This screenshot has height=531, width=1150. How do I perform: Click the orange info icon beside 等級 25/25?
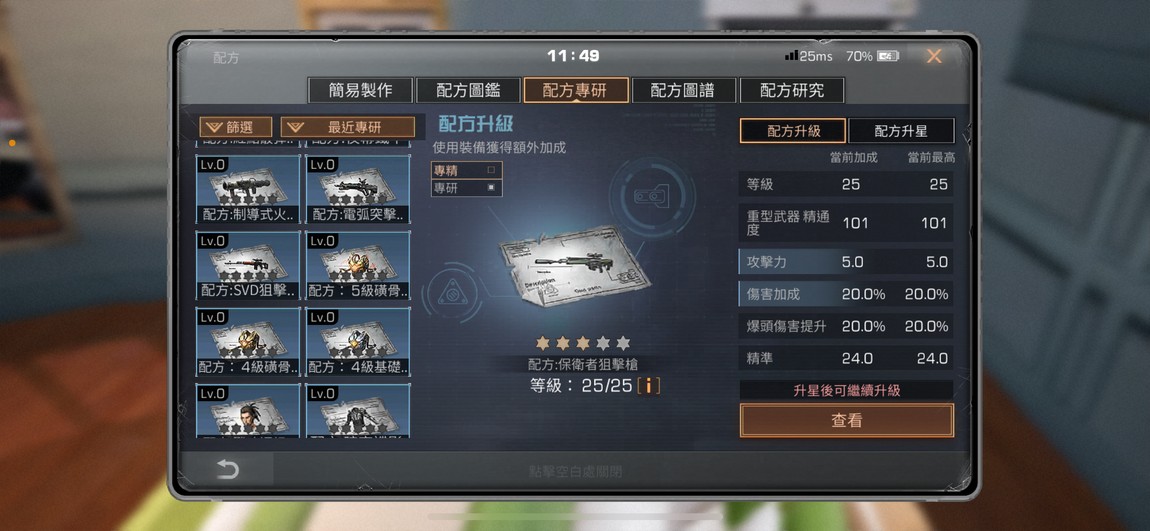click(648, 386)
